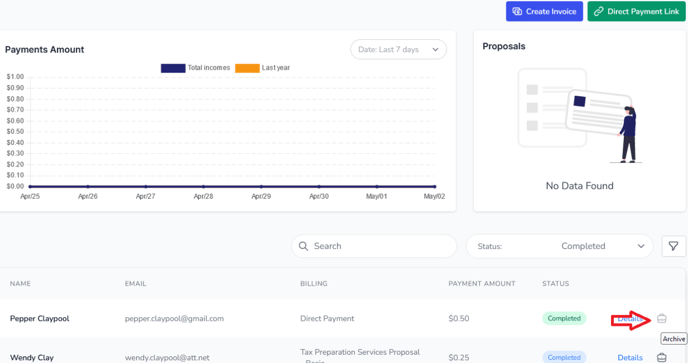Image resolution: width=688 pixels, height=363 pixels.
Task: Click the search magnifier icon
Action: (303, 246)
